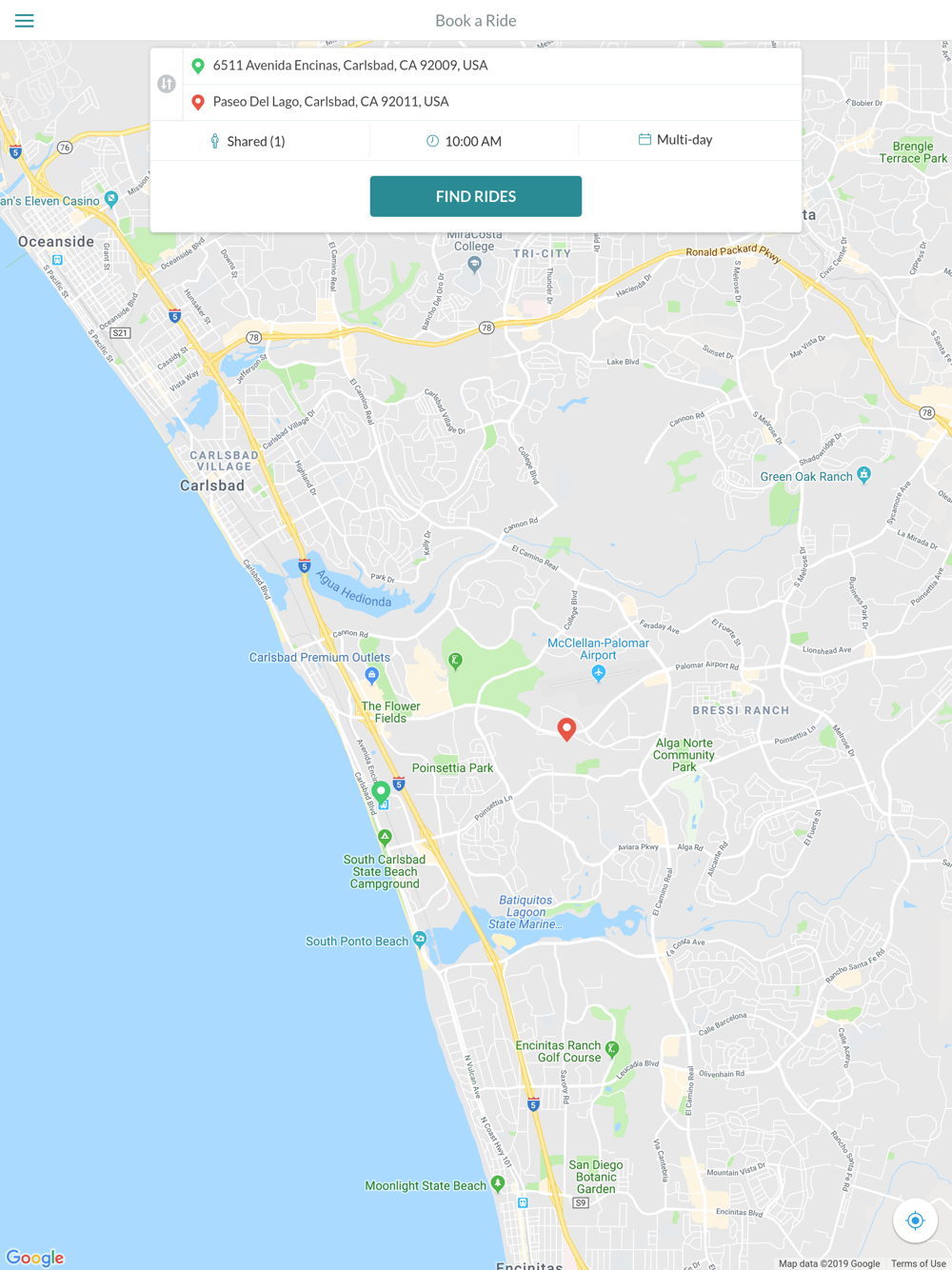
Task: Center the map on my current location
Action: click(915, 1220)
